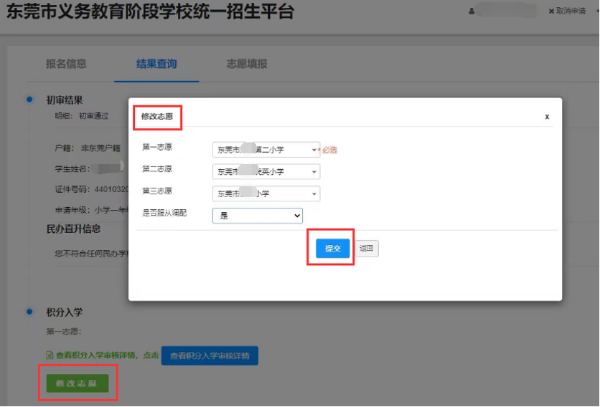This screenshot has width=600, height=407.
Task: Click the 必选 required marker text
Action: tap(329, 150)
